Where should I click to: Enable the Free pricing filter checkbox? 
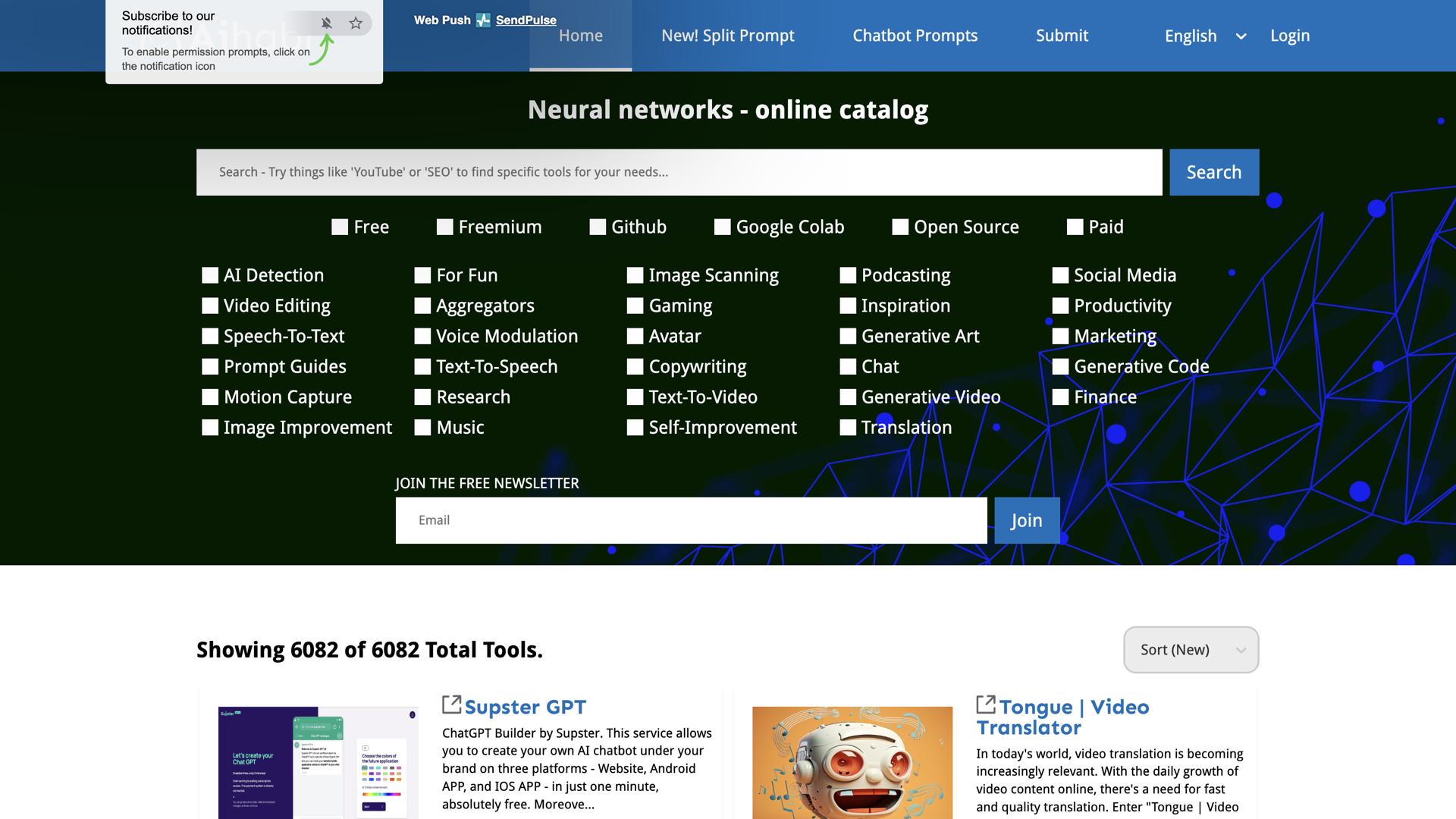[340, 227]
